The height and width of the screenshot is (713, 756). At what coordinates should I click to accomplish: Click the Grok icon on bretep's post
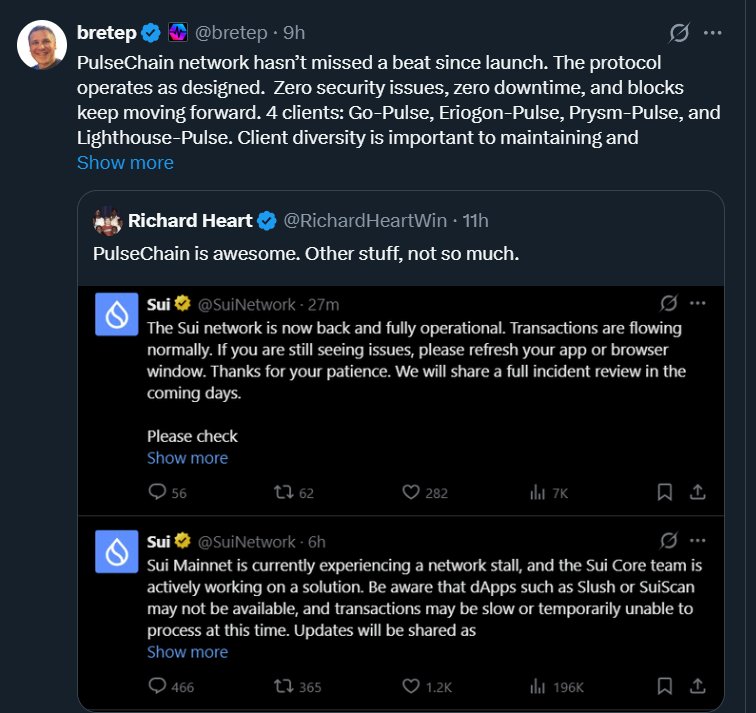point(679,33)
